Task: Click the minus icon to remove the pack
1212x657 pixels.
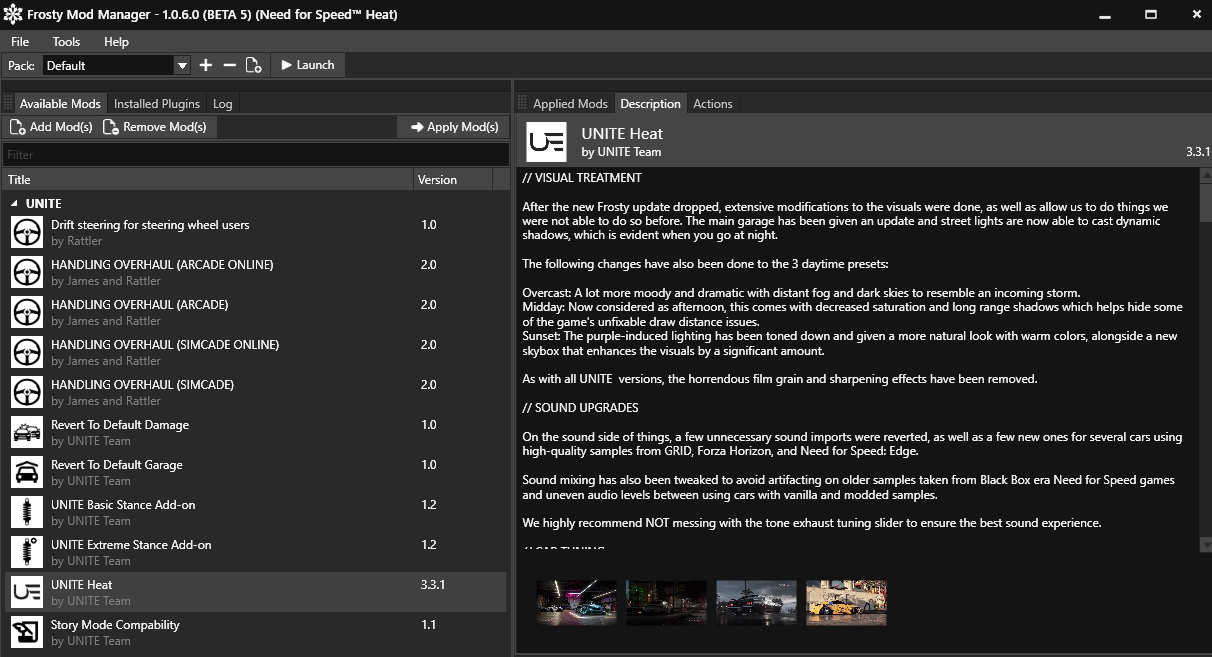Action: pyautogui.click(x=230, y=65)
